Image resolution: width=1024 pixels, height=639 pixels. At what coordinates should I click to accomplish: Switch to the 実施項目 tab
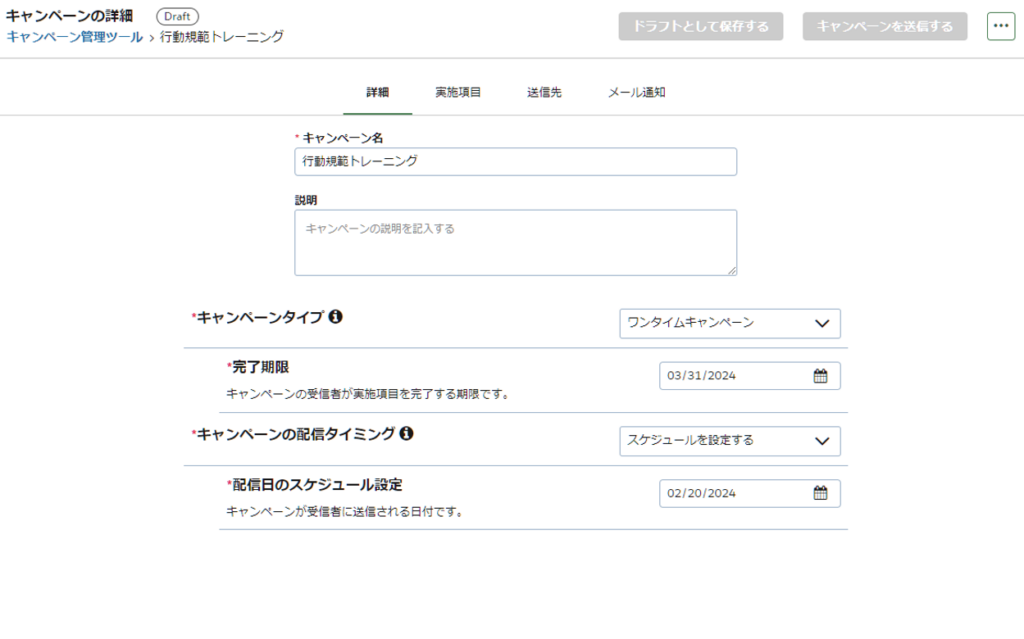click(458, 93)
